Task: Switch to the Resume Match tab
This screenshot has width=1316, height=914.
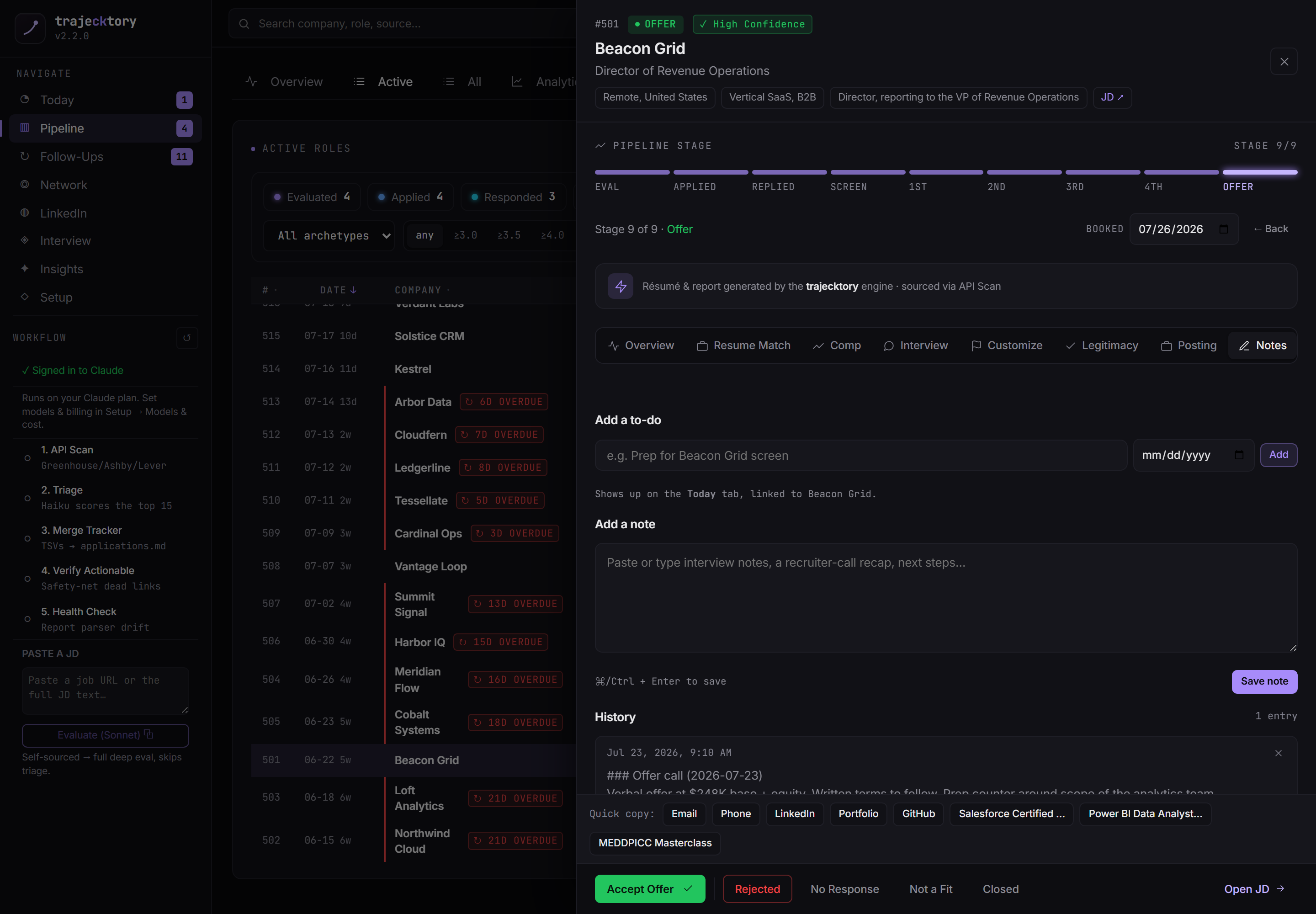Action: point(743,346)
